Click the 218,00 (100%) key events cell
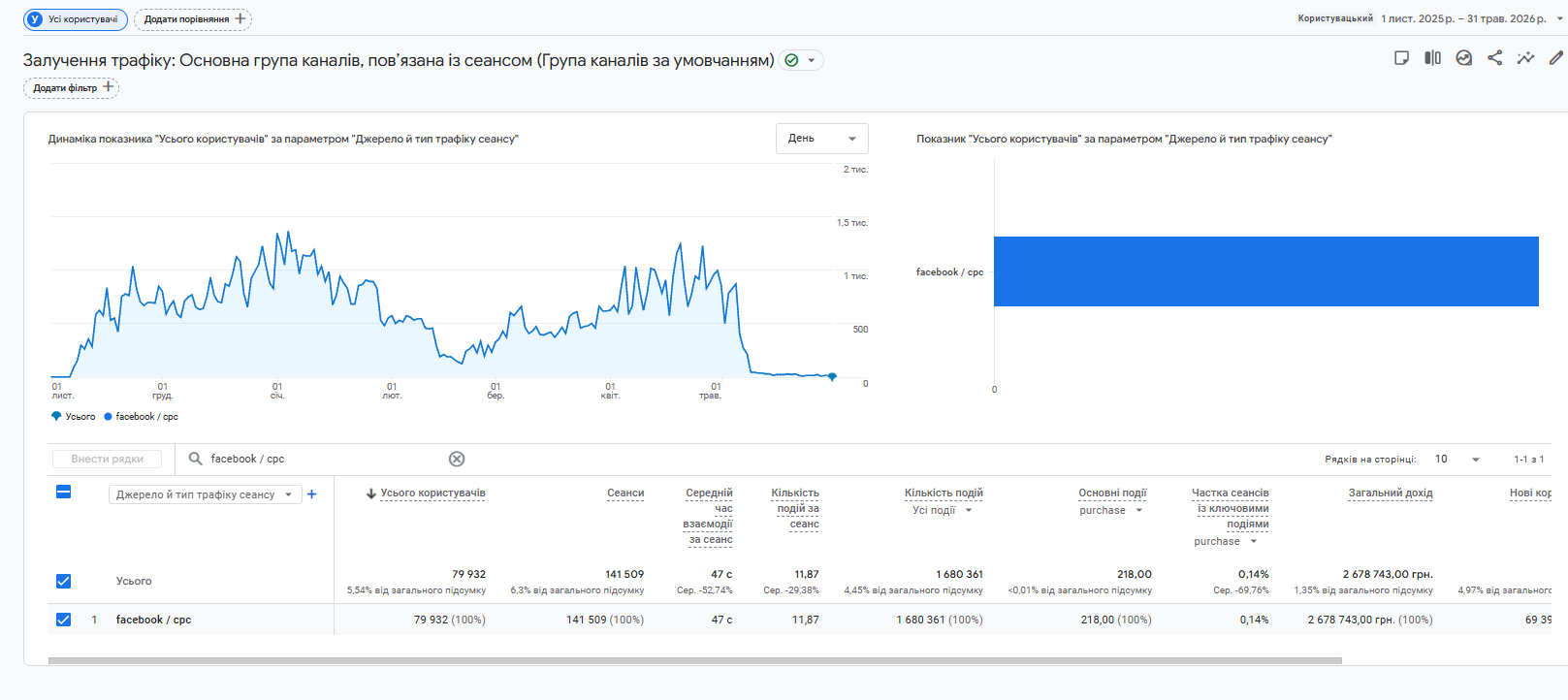The width and height of the screenshot is (1568, 700). 1116,620
